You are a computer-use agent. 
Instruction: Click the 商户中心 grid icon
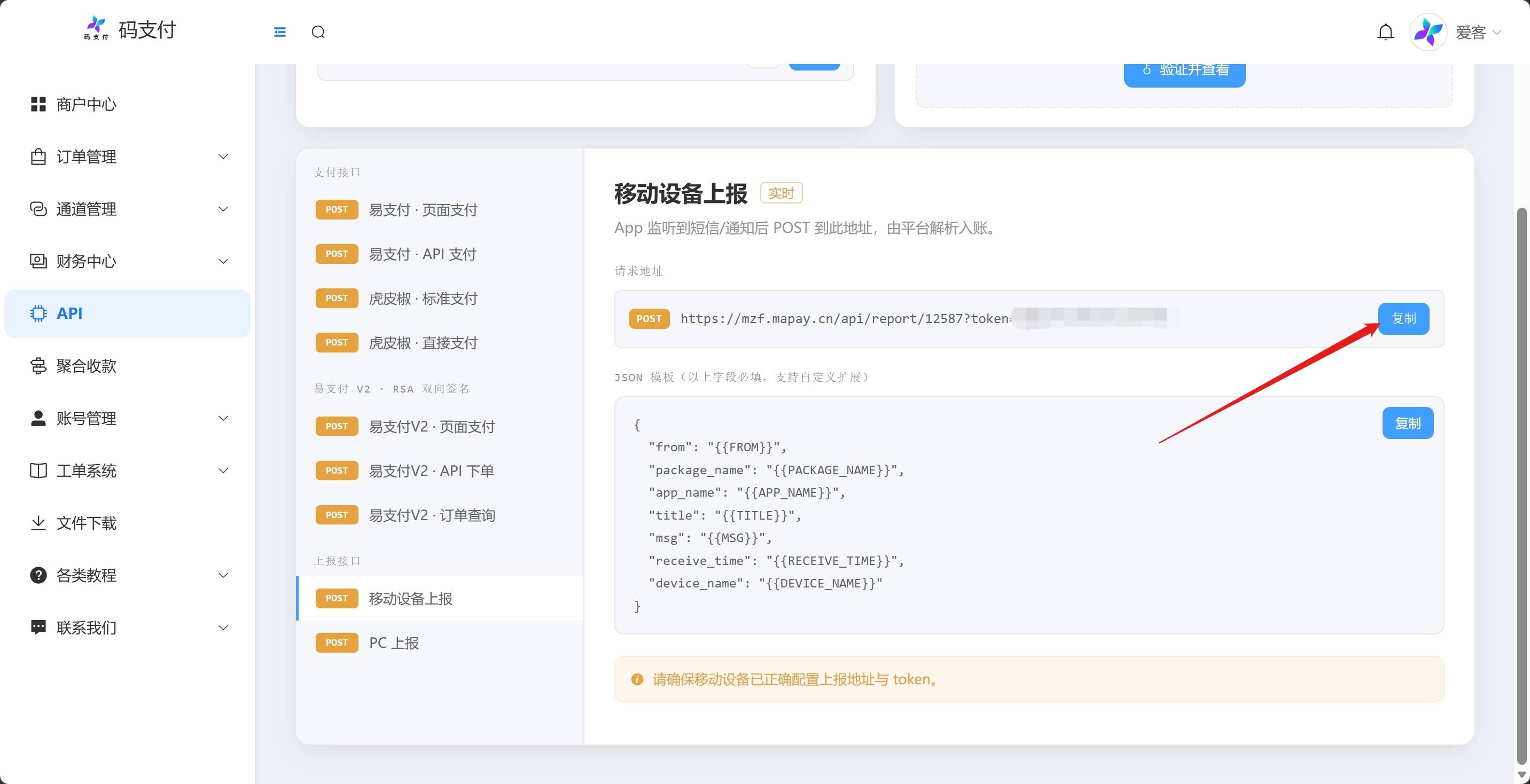click(38, 105)
